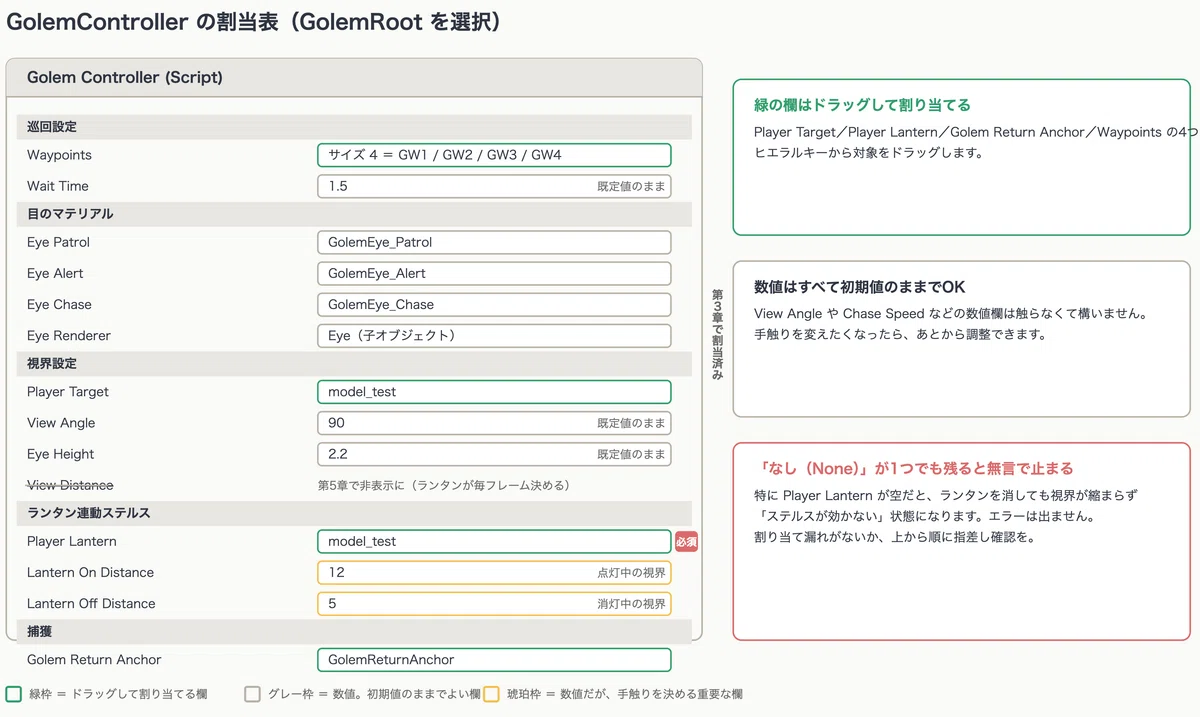Click the '第5章で非表示に' note text
Viewport: 1200px width, 717px height.
[444, 486]
